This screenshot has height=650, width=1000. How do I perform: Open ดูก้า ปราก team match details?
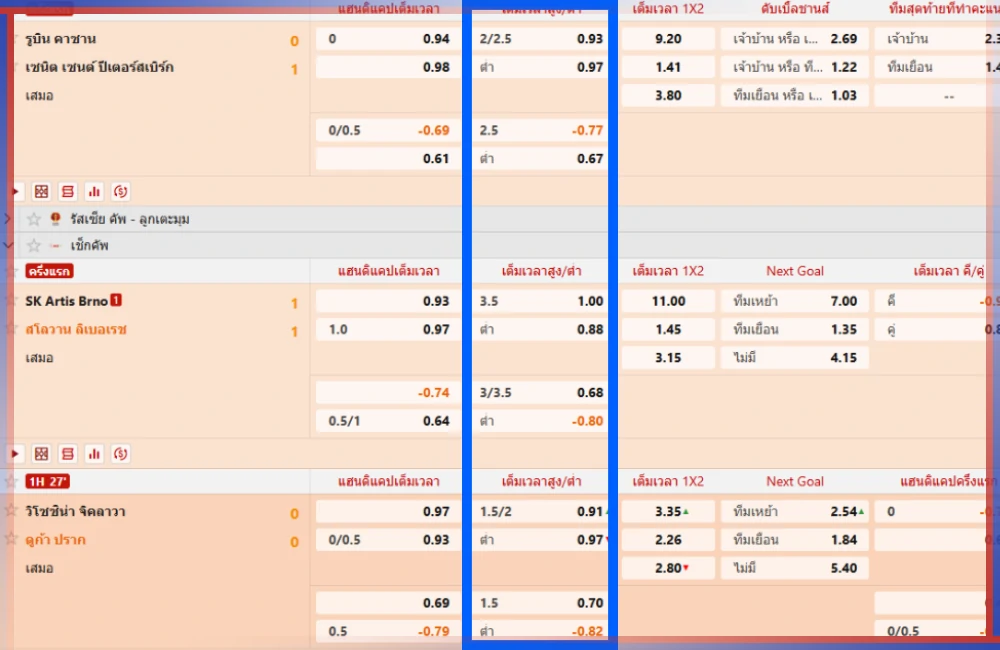click(x=56, y=540)
